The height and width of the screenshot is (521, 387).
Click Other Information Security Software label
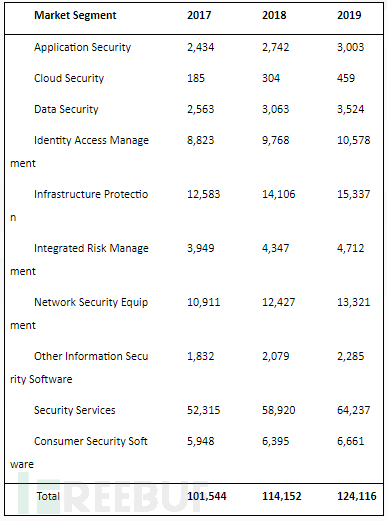pyautogui.click(x=79, y=368)
